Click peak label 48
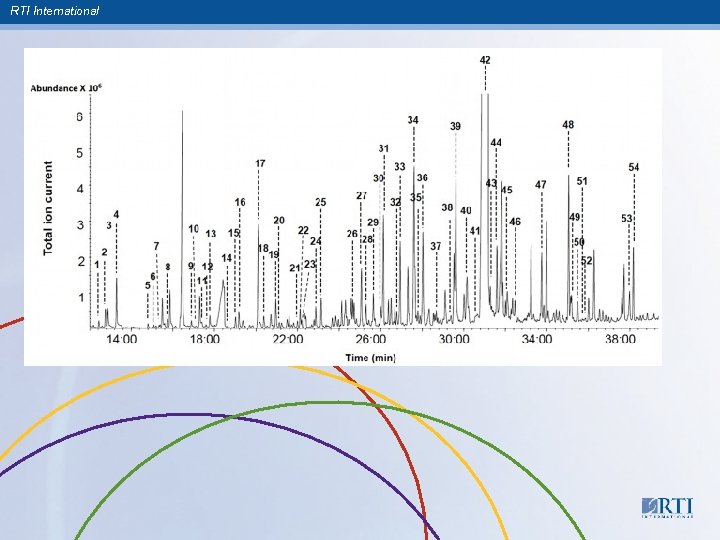The width and height of the screenshot is (720, 540). (x=568, y=124)
